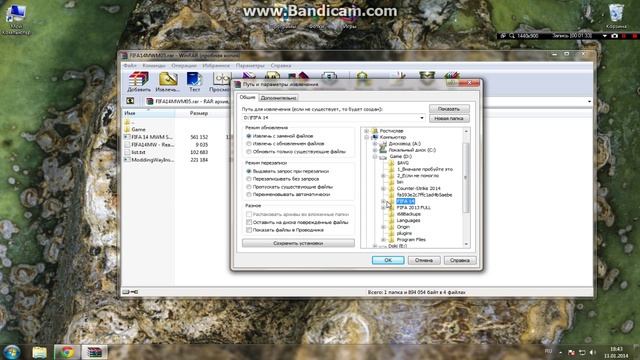Select the Game folder in archive list
Screen dimensions: 640x360
[x=138, y=129]
